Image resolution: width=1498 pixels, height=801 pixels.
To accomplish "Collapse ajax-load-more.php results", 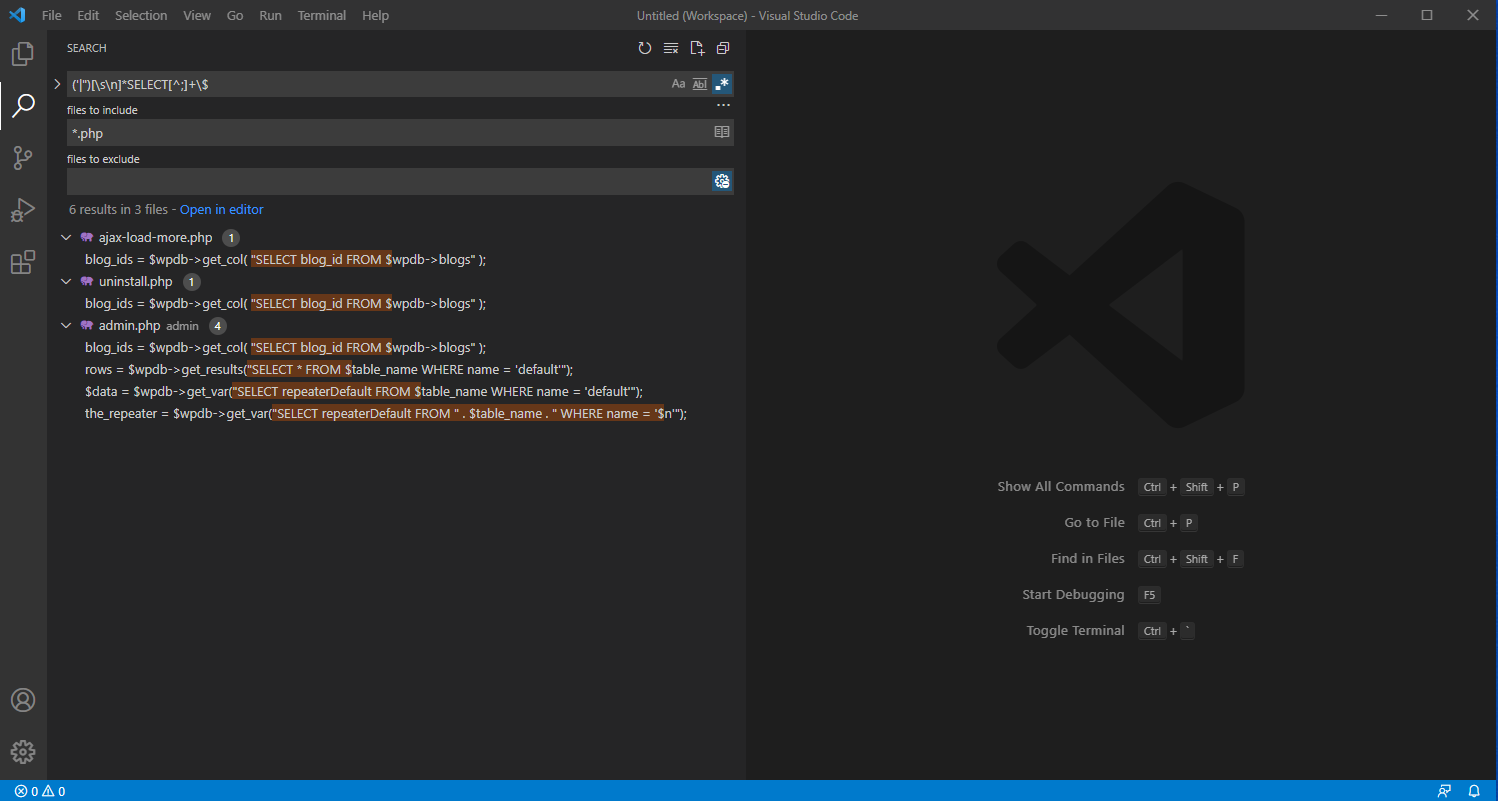I will coord(66,238).
